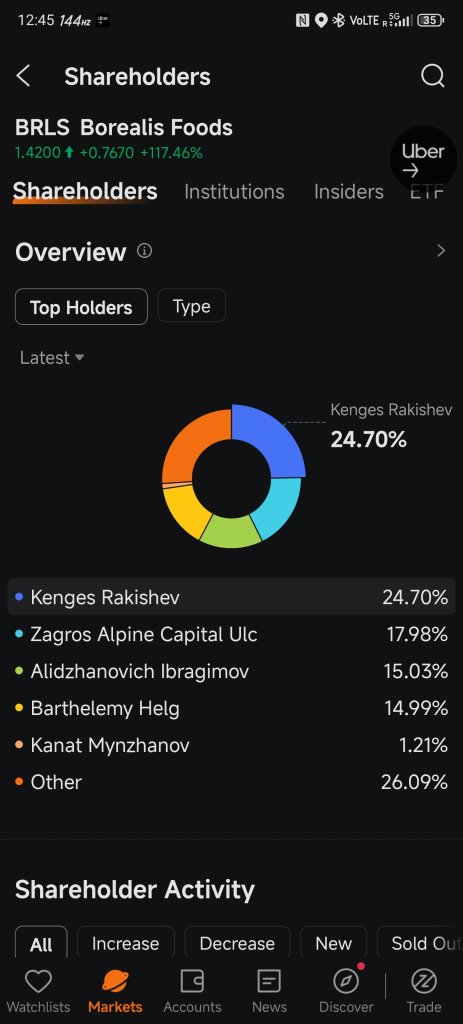Open the Trade icon

click(x=424, y=980)
